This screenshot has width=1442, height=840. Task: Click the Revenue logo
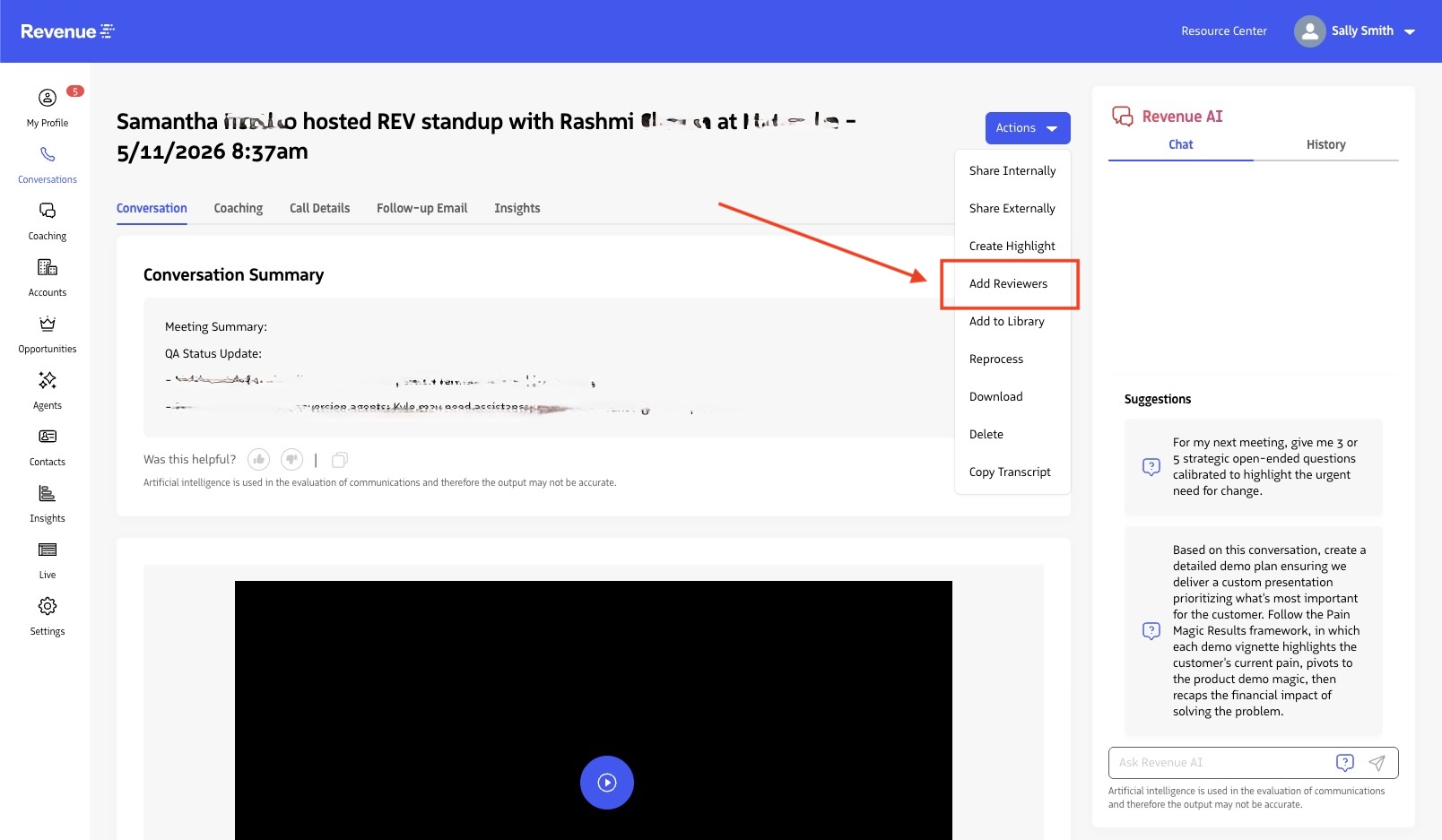click(x=68, y=31)
